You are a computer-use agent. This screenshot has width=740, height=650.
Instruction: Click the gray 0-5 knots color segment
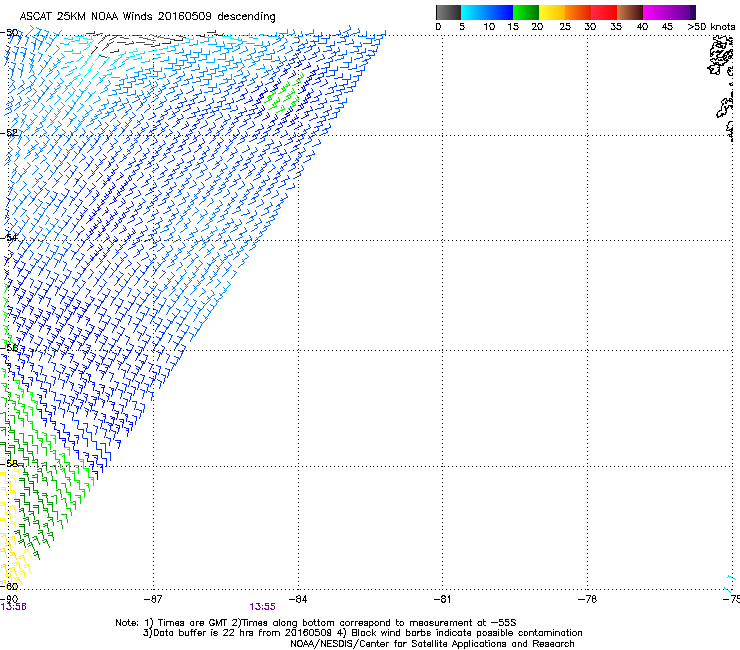[x=448, y=12]
